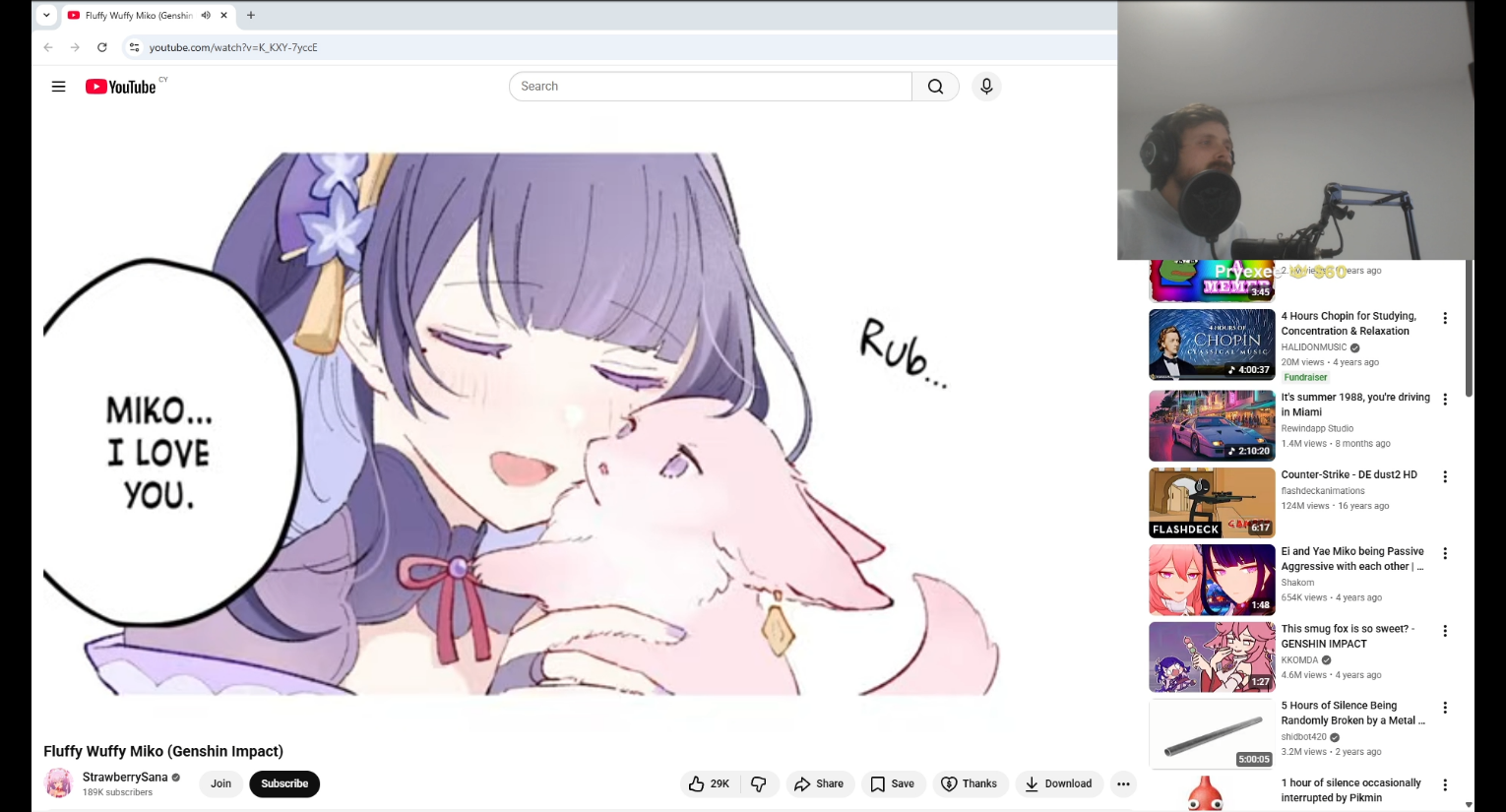This screenshot has width=1506, height=812.
Task: Open 'It's summer 1988' video title
Action: coord(1355,405)
